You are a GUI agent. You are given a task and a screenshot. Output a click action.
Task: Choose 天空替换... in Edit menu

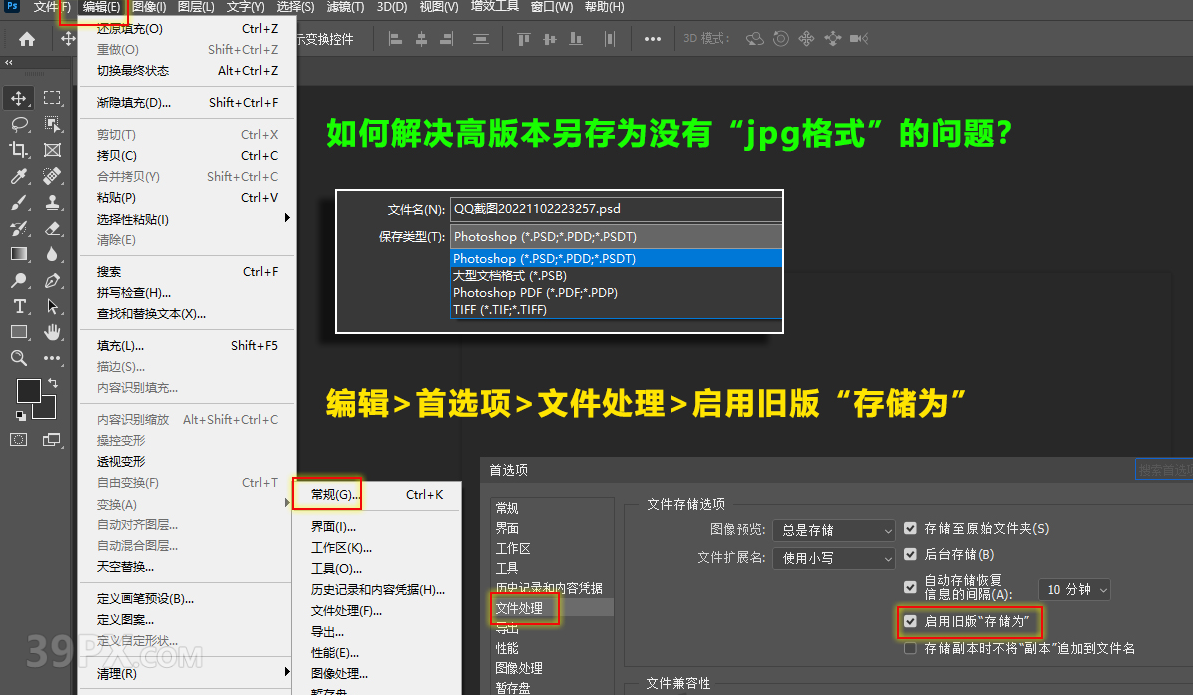(126, 567)
